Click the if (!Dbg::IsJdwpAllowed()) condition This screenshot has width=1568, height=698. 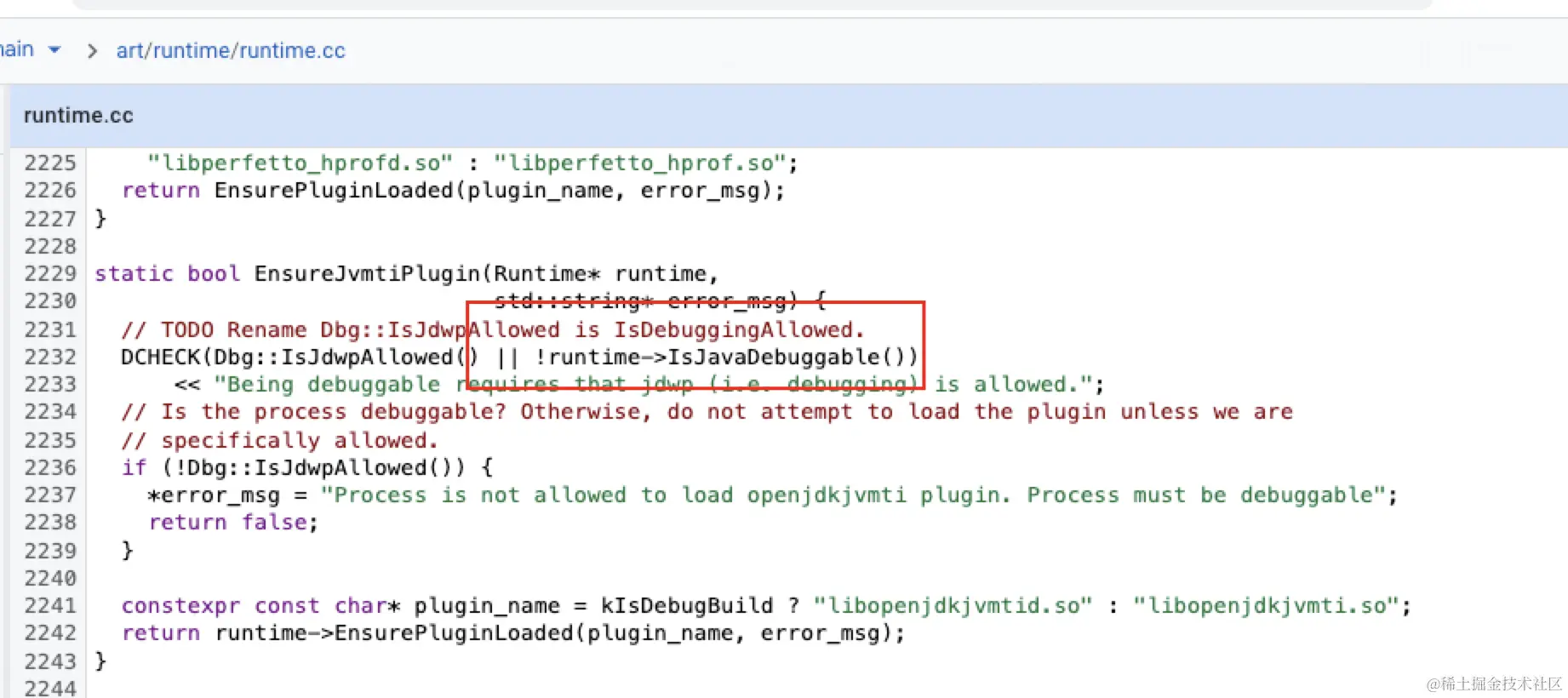(x=306, y=467)
